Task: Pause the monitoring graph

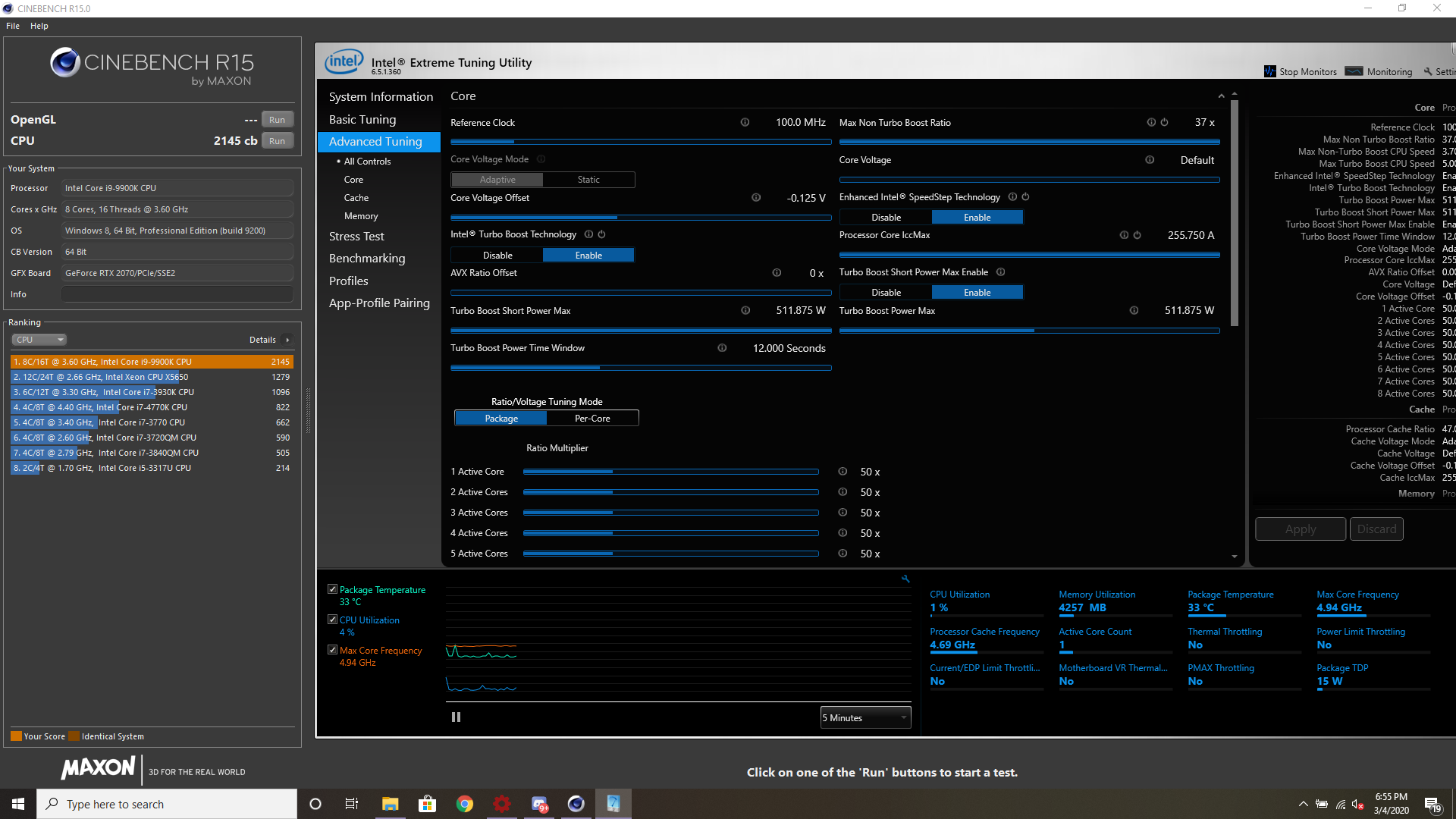Action: tap(456, 717)
